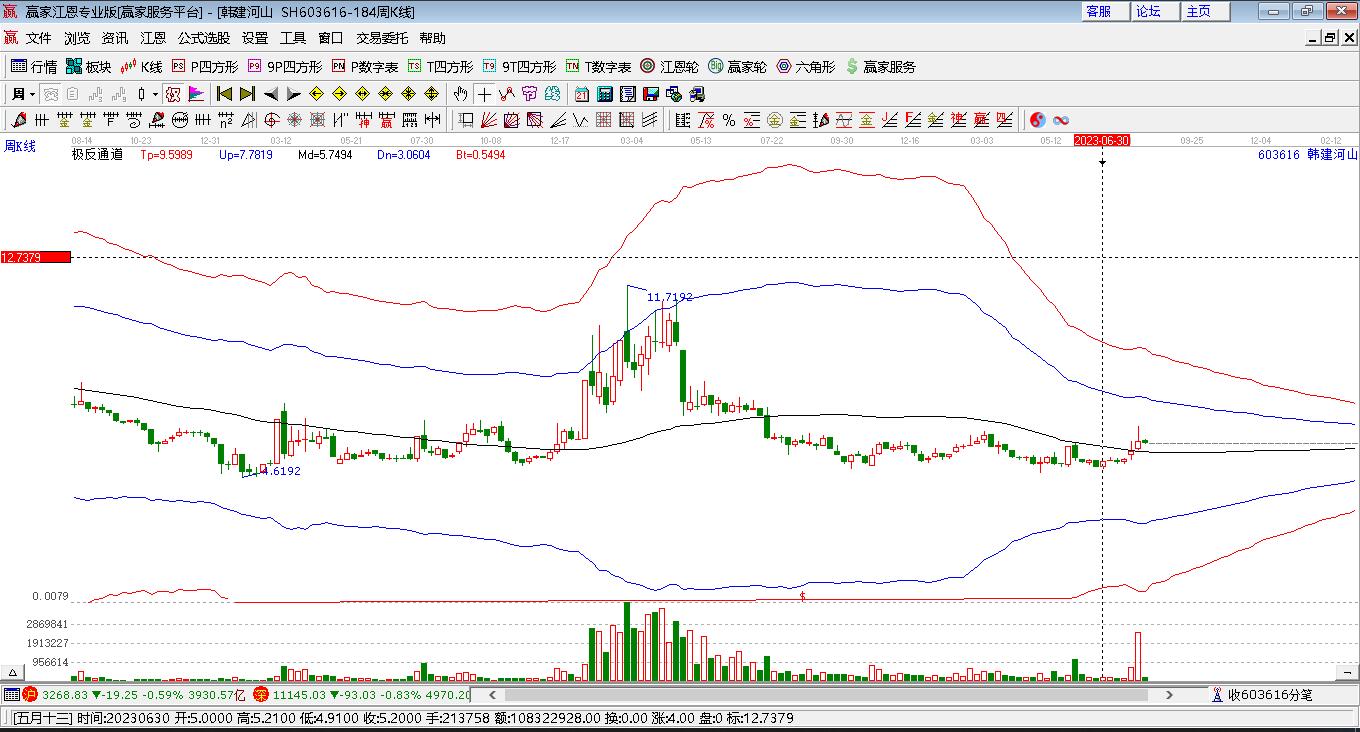Open the 行情 market quotes view
This screenshot has height=732, width=1360.
pyautogui.click(x=34, y=67)
